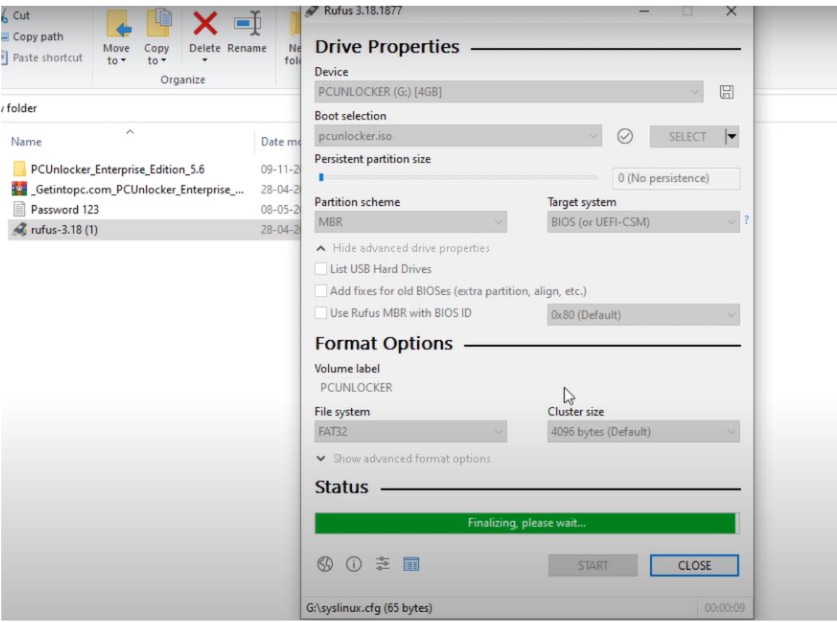Click the CLOSE button in Rufus

coord(694,565)
